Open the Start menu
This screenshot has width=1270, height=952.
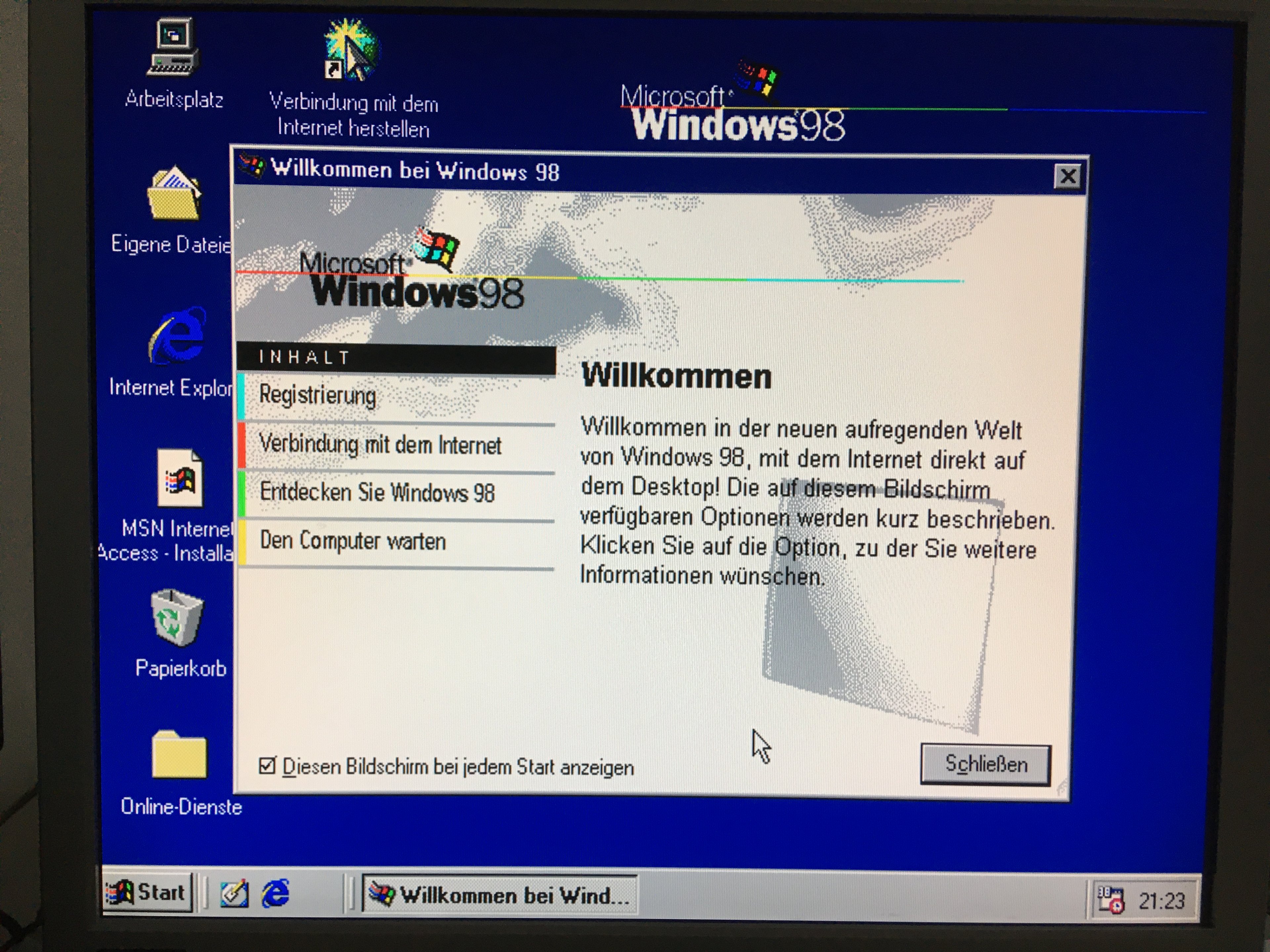click(147, 893)
